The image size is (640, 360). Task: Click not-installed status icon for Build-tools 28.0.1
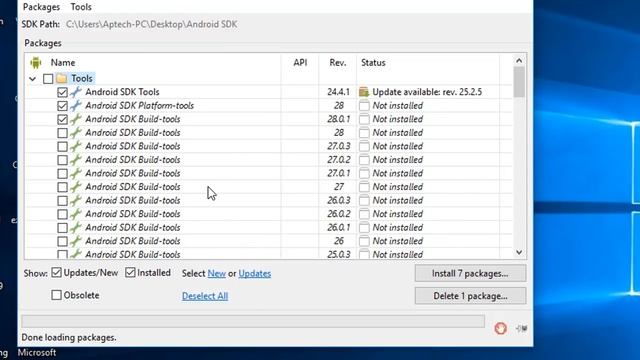(364, 119)
